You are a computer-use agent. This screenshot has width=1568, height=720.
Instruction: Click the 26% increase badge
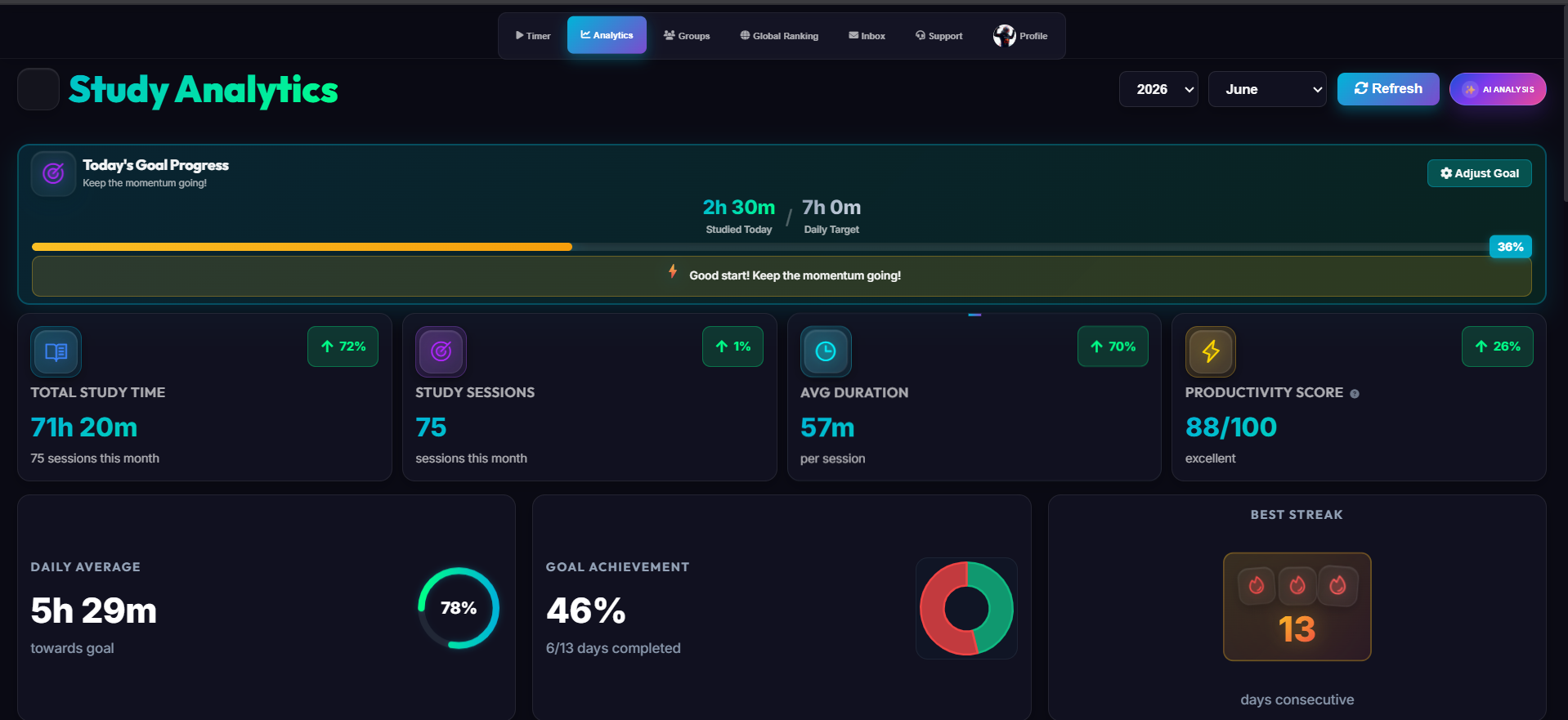click(x=1498, y=347)
